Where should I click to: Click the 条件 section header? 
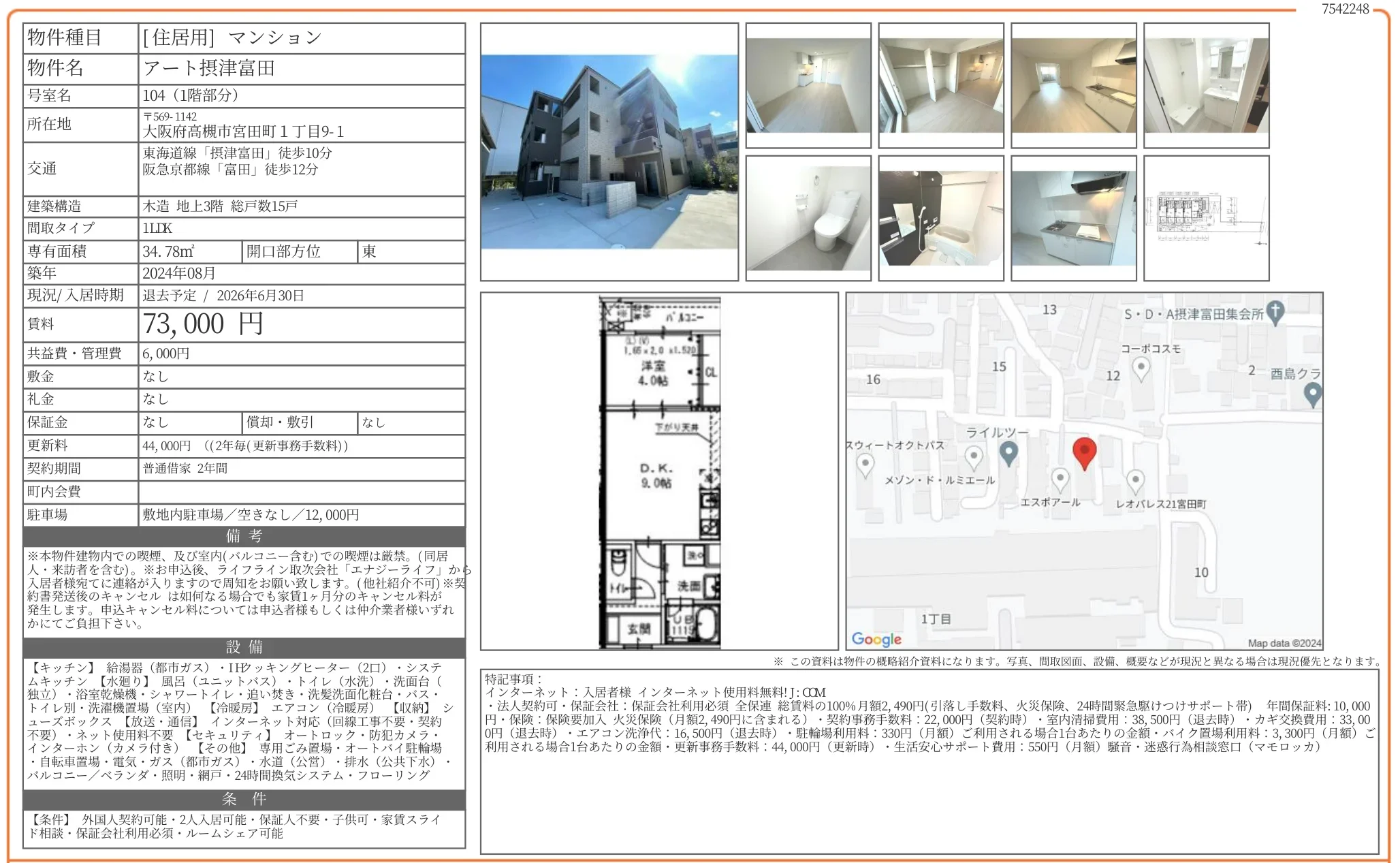[242, 798]
